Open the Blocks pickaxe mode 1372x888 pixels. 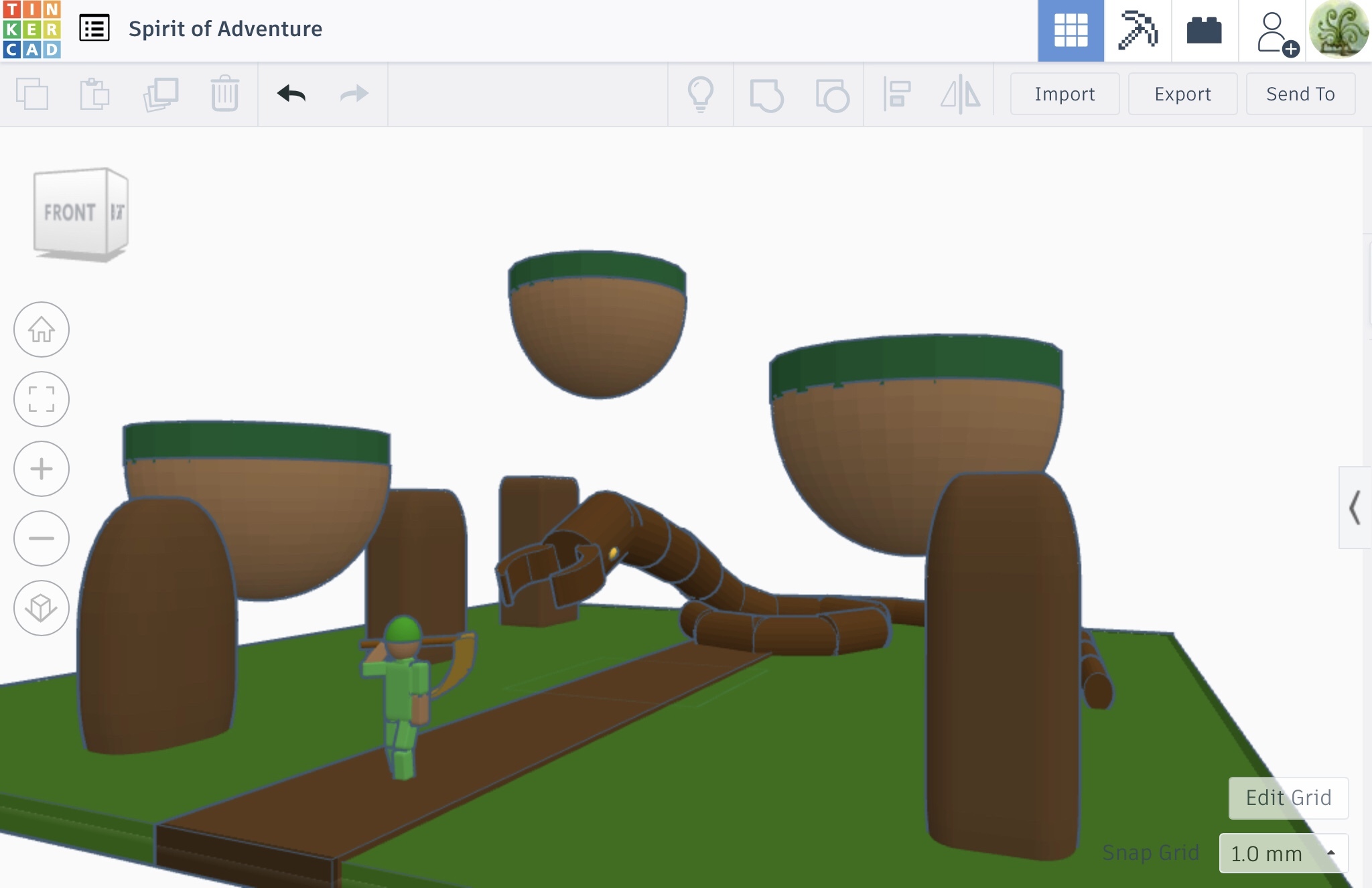click(1138, 31)
